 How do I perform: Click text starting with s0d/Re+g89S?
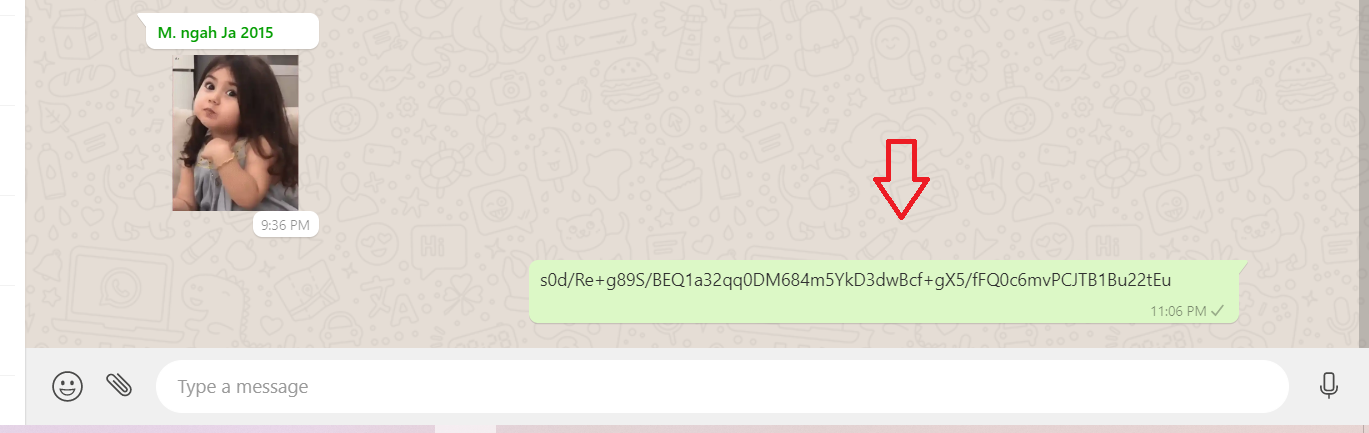(855, 279)
